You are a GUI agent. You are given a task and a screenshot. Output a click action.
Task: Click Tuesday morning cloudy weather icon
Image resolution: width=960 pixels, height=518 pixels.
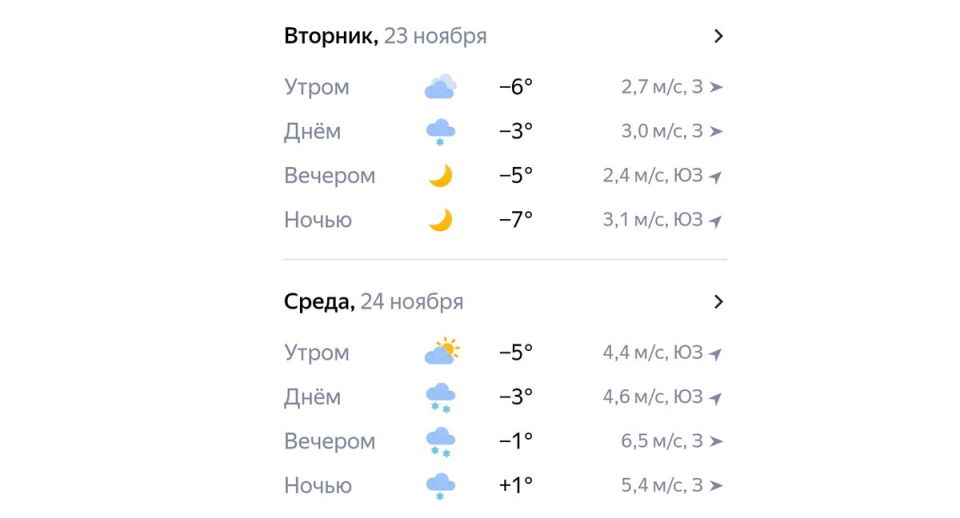point(440,87)
